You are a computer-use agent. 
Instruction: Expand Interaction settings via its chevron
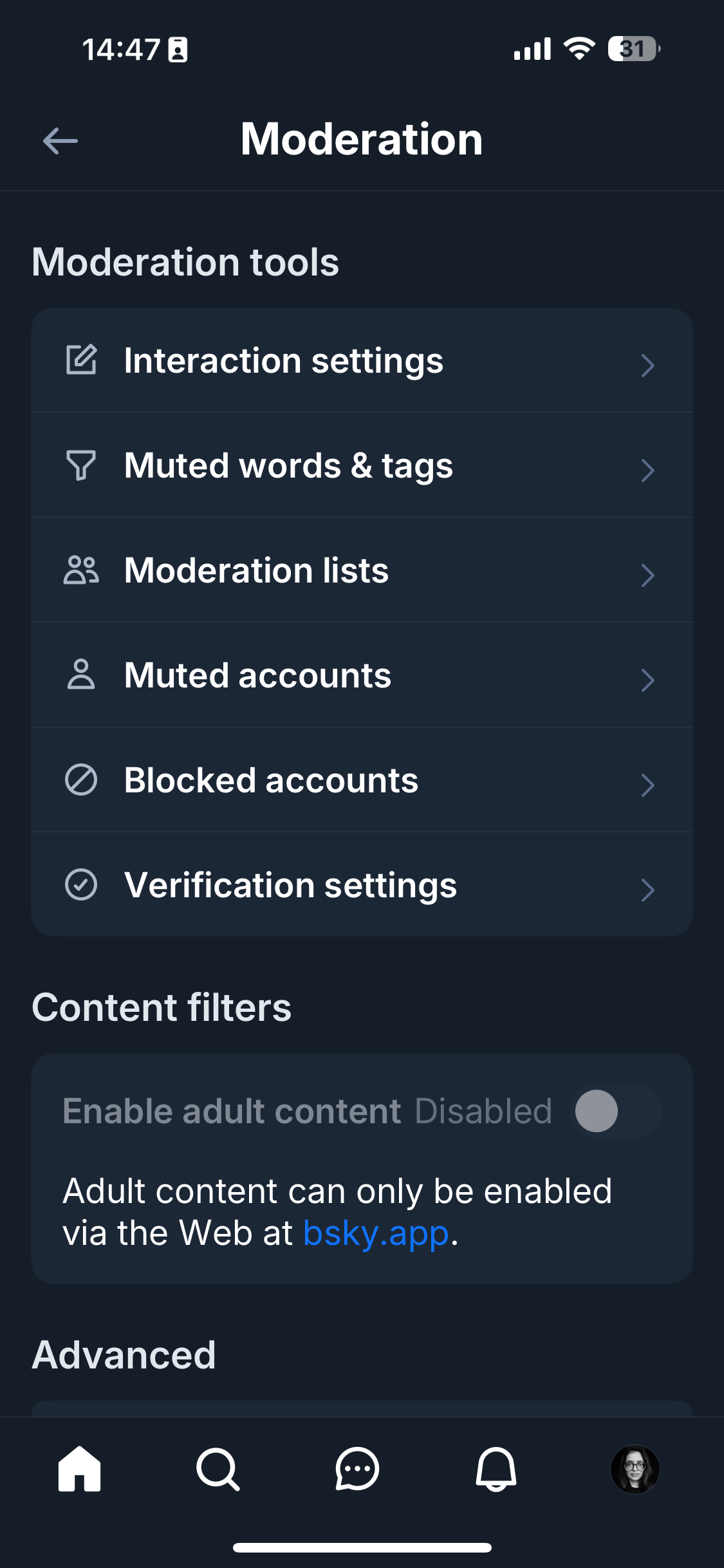point(647,365)
